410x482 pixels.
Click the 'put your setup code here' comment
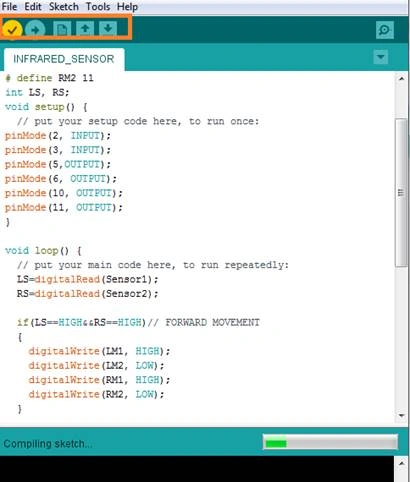[x=138, y=121]
